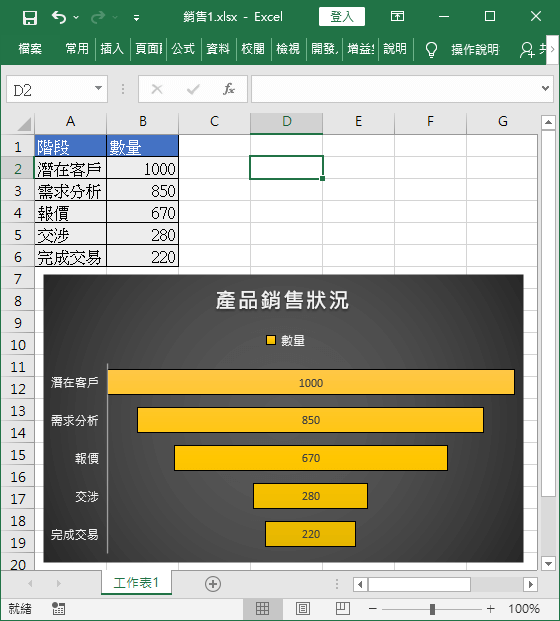Open the undo history dropdown arrow
Image resolution: width=560 pixels, height=621 pixels.
tap(76, 17)
